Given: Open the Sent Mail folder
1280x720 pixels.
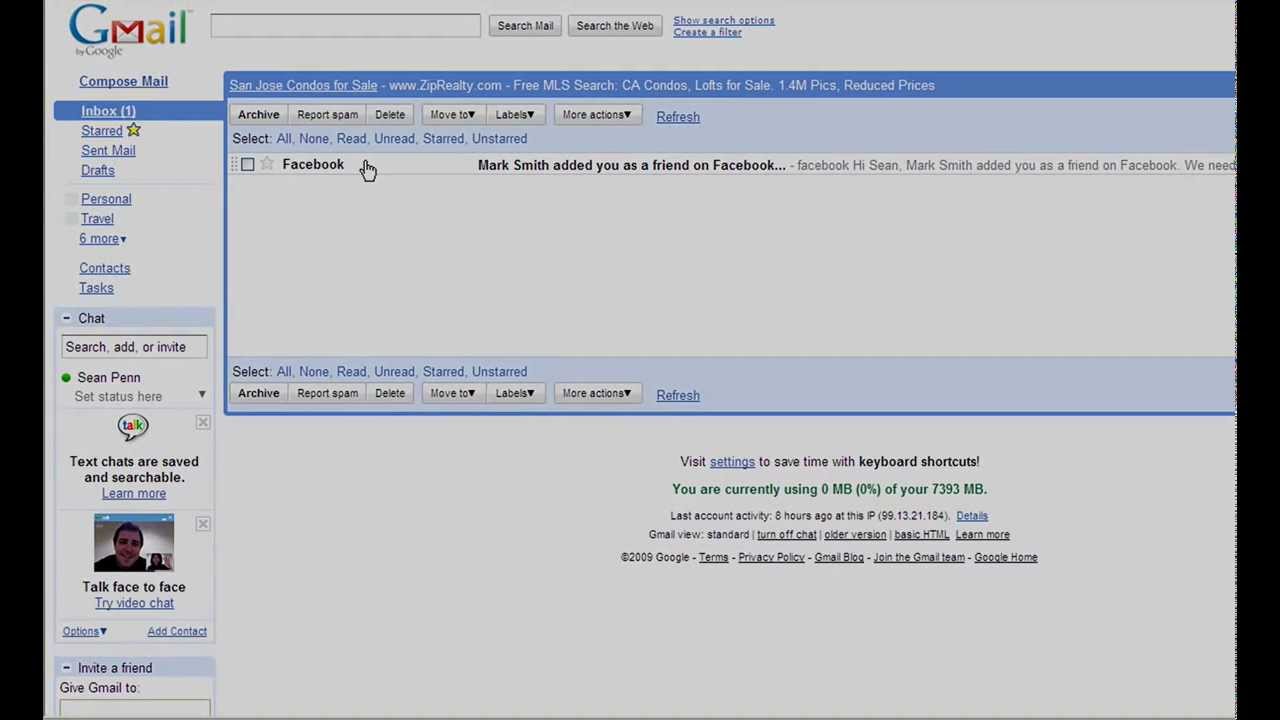Looking at the screenshot, I should (108, 151).
